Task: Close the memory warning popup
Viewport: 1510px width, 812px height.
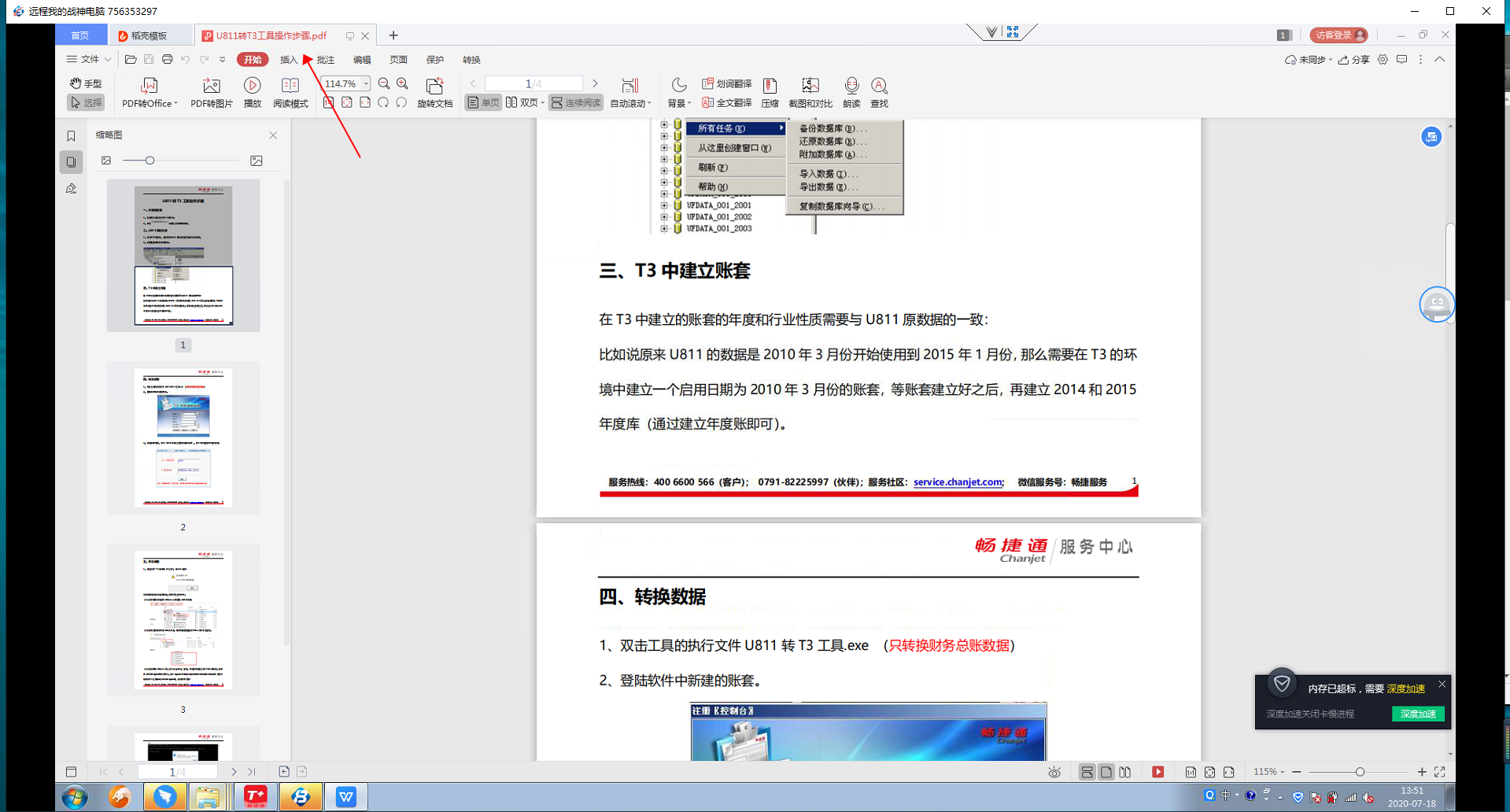Action: click(1442, 684)
